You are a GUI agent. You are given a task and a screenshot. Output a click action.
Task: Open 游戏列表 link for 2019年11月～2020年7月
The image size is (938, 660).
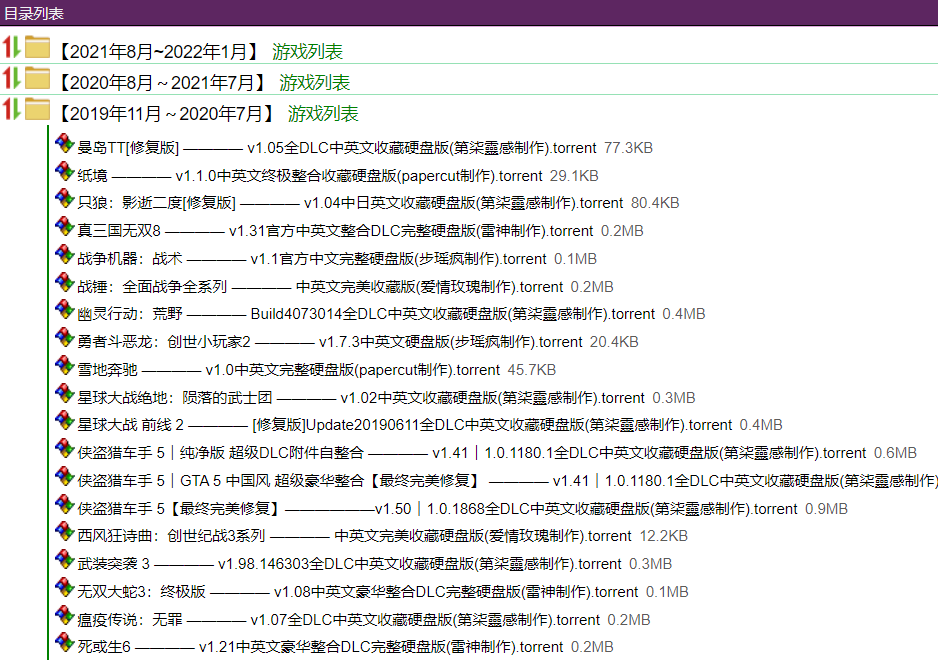point(323,114)
